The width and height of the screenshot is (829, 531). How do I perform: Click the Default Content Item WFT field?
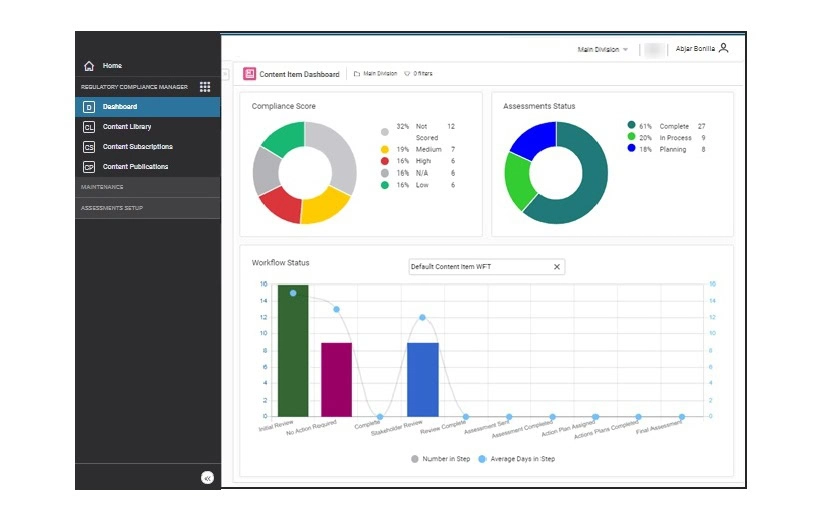point(478,267)
